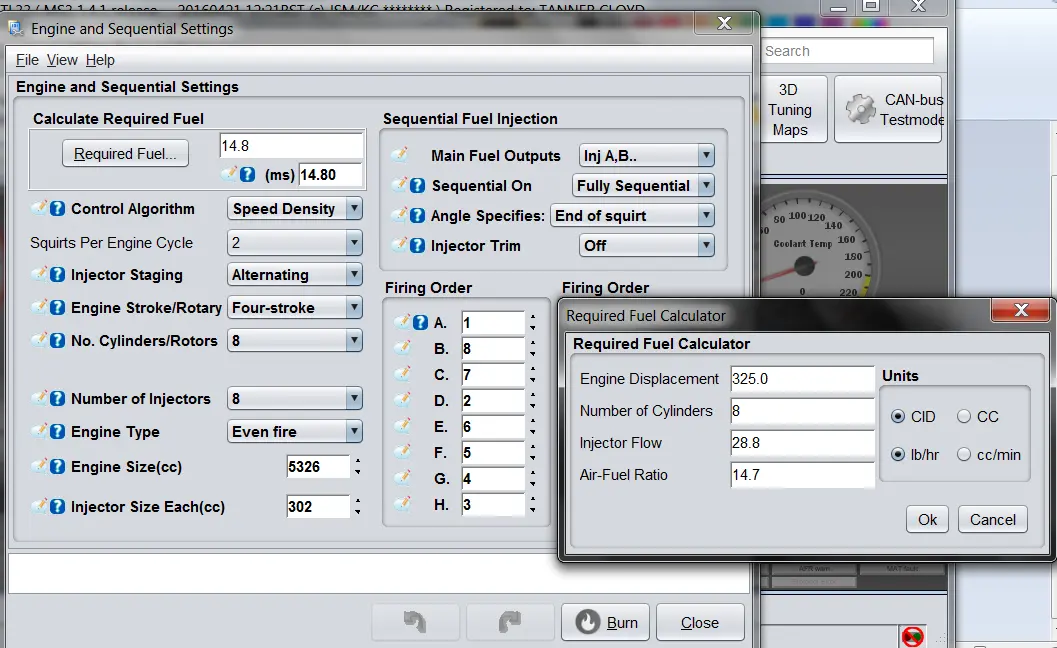Viewport: 1057px width, 648px height.
Task: Select the CC units radio button
Action: click(964, 417)
